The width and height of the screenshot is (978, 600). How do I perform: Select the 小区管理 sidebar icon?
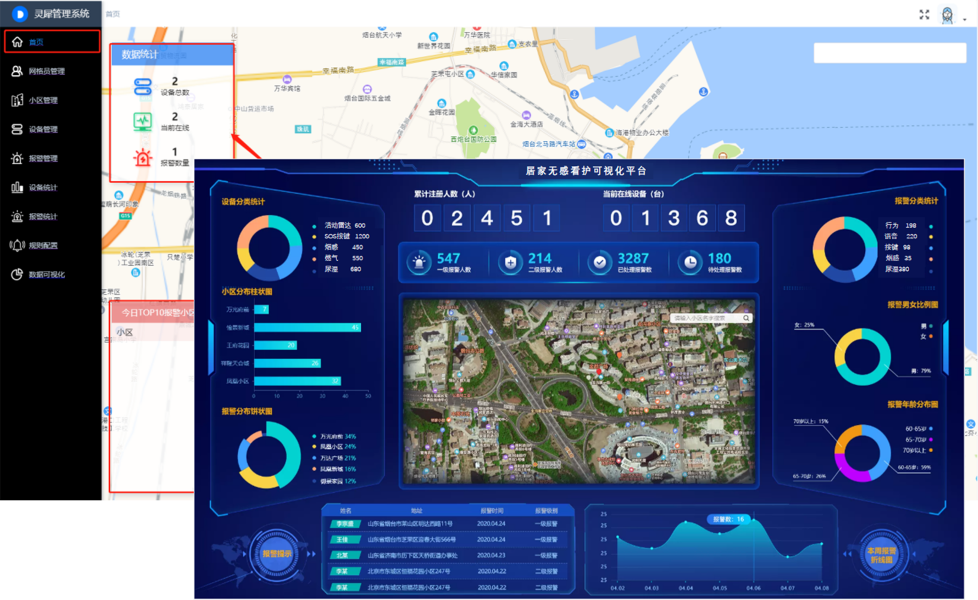[17, 100]
